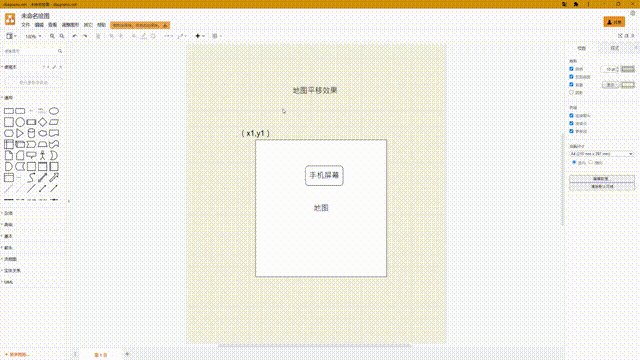Toggle the grid checkbox in the view section
This screenshot has width=640, height=360.
tap(571, 69)
